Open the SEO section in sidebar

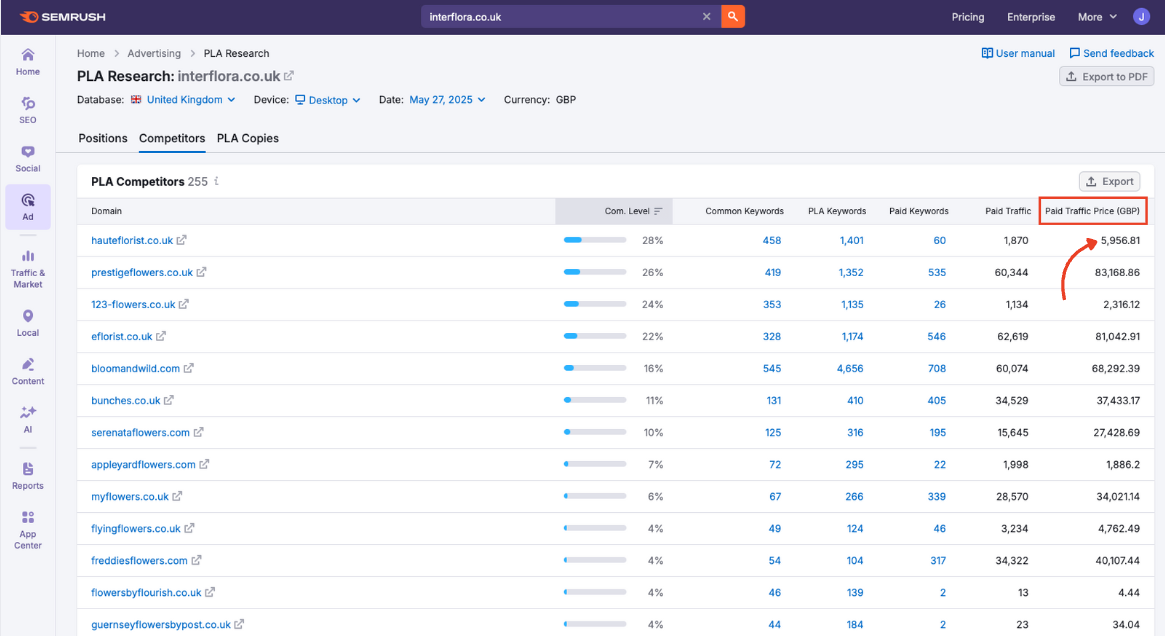tap(28, 110)
